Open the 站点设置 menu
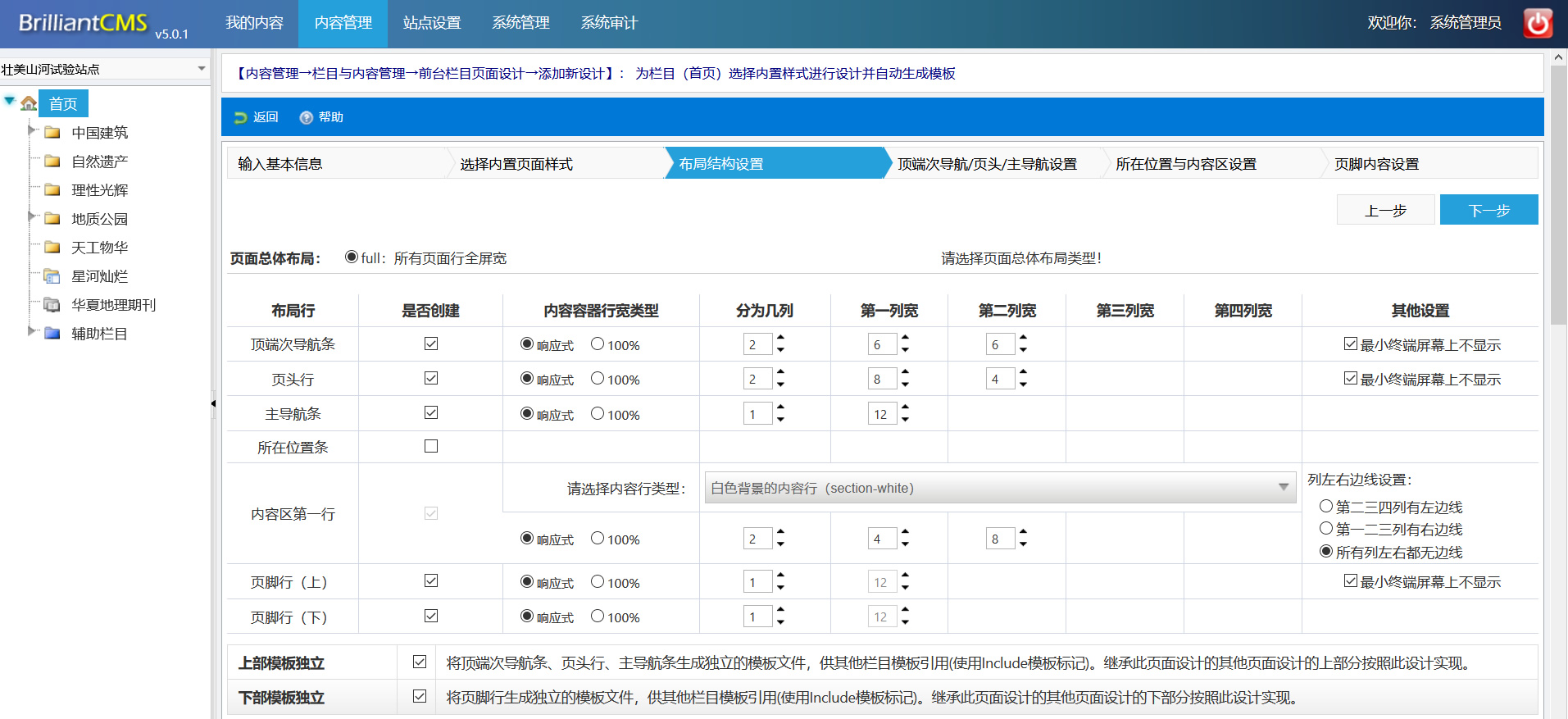Viewport: 1568px width, 719px height. (x=432, y=23)
